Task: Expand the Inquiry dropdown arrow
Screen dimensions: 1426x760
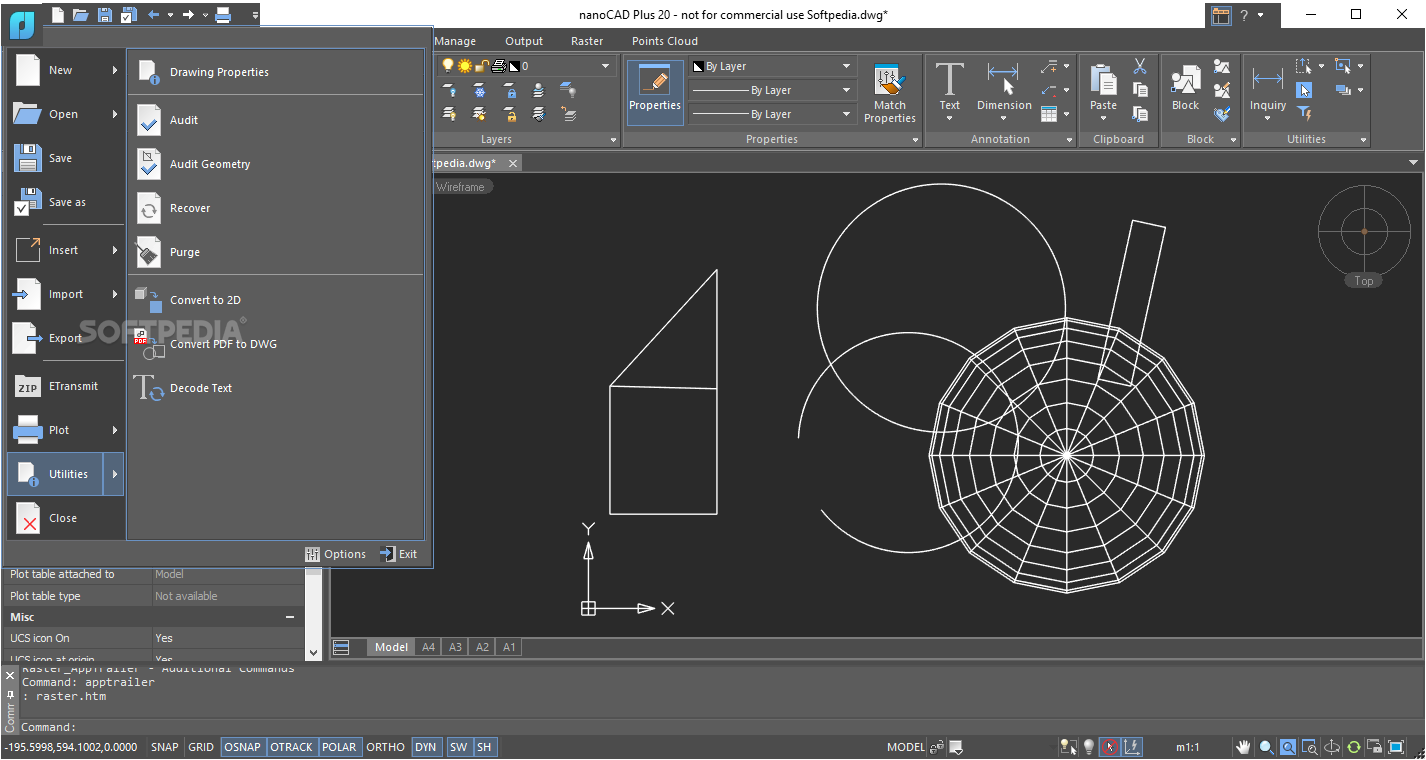Action: (x=1268, y=119)
